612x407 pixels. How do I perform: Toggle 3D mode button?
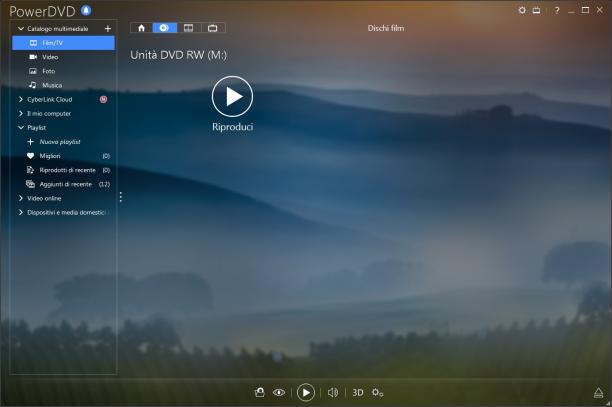358,392
